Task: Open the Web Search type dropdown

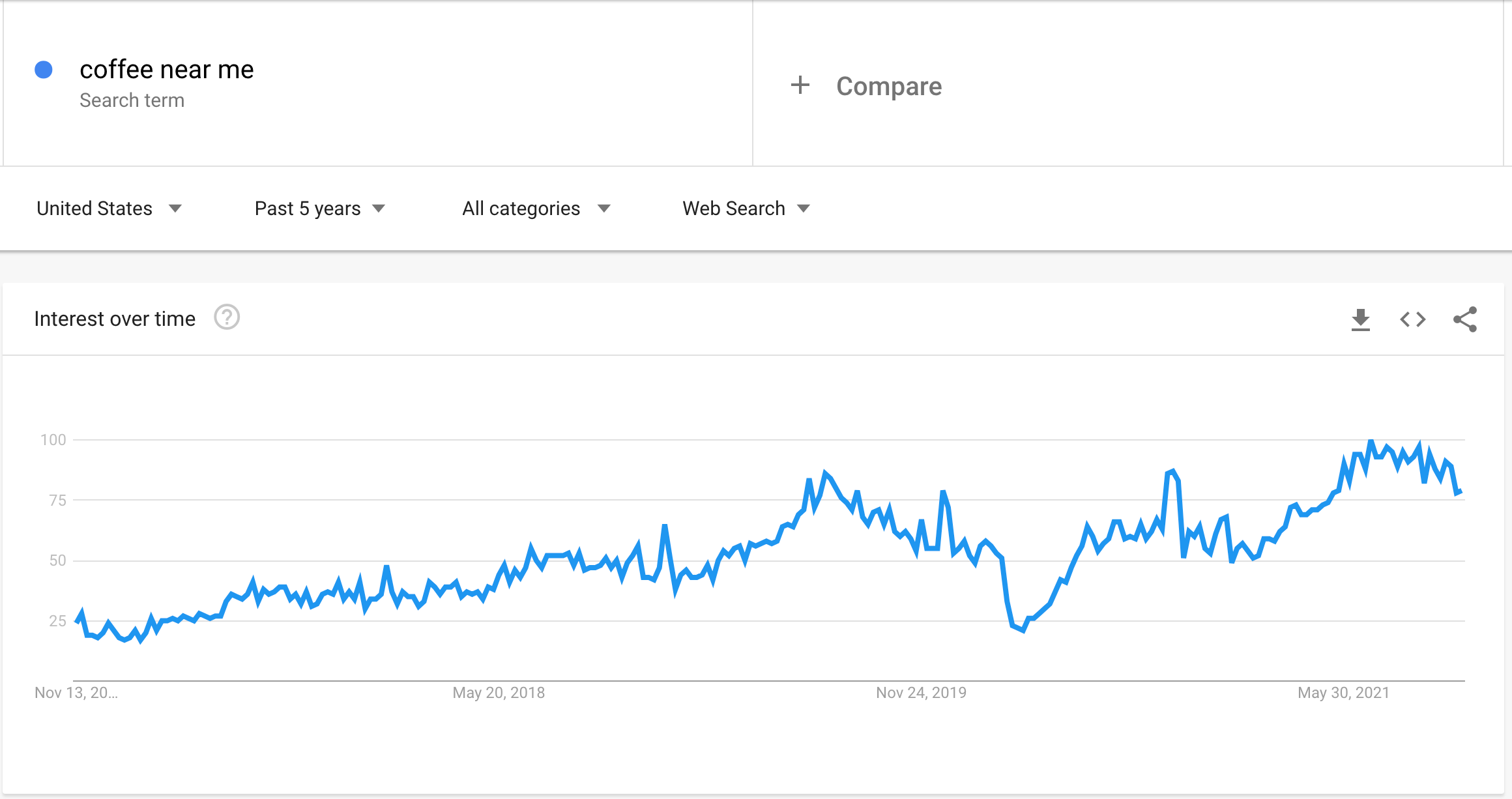Action: click(746, 209)
